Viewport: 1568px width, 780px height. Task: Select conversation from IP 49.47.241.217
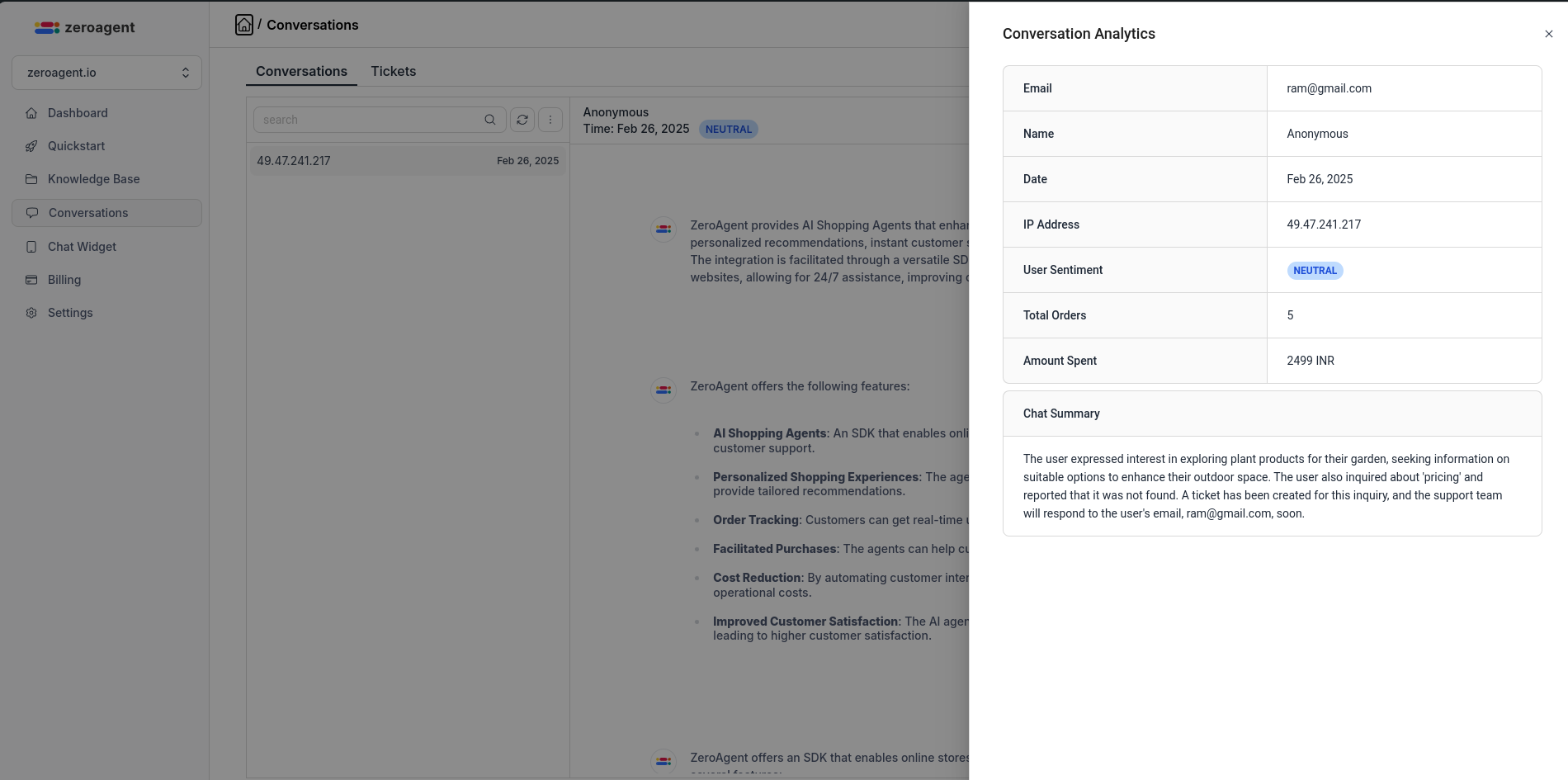coord(407,161)
